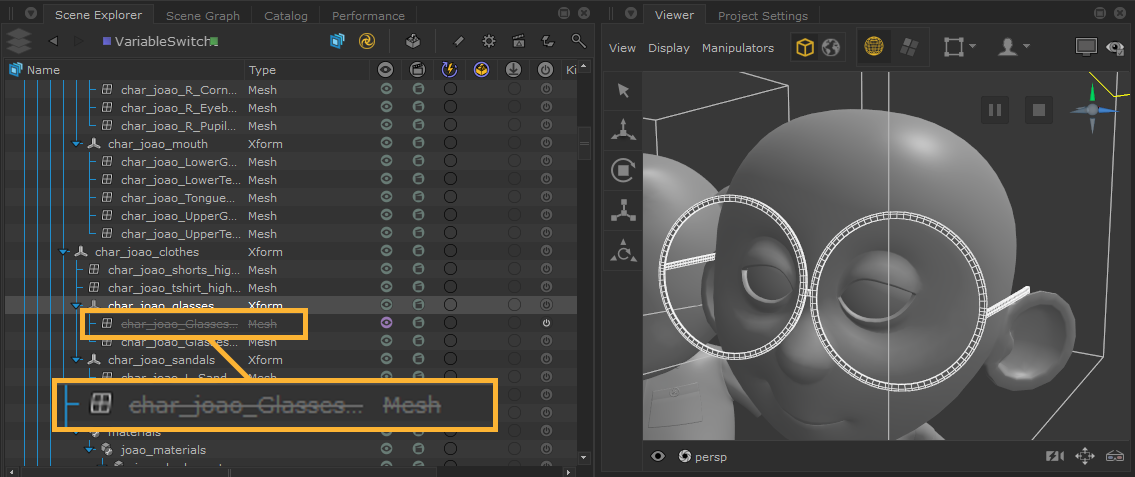Collapse the char_joao_mouth tree node
The width and height of the screenshot is (1135, 477).
click(x=76, y=144)
